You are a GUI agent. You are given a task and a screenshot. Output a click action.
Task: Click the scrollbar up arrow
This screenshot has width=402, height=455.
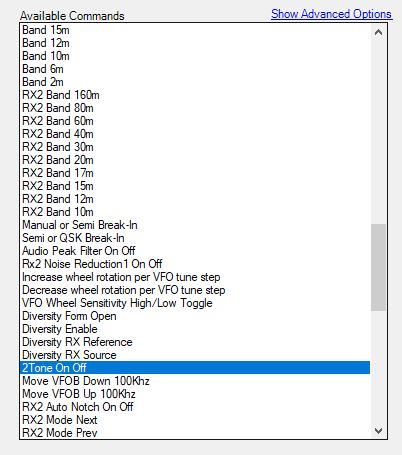pos(378,32)
